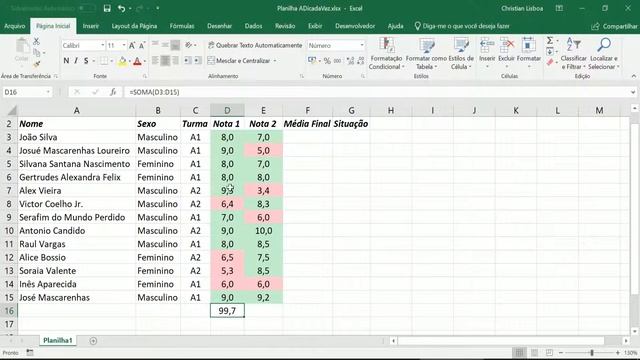Click the Format Painter brush icon

click(37, 64)
